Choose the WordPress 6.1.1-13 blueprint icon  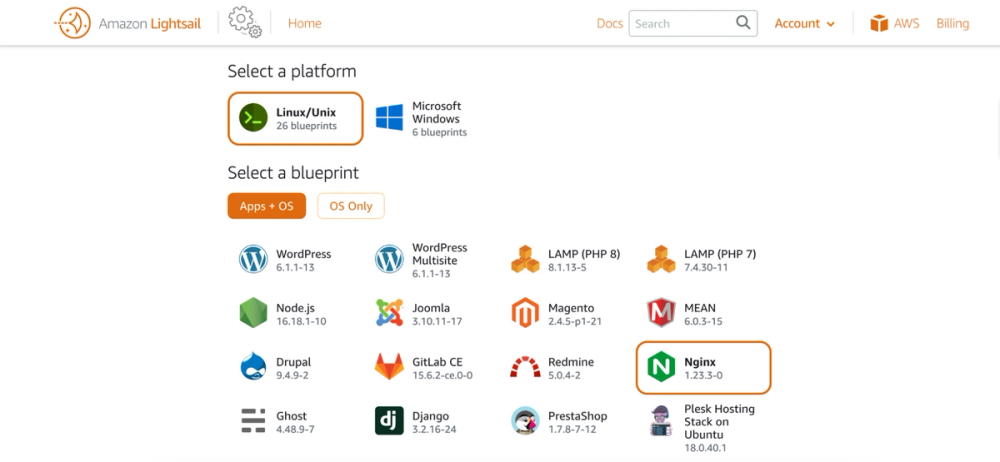coord(253,260)
